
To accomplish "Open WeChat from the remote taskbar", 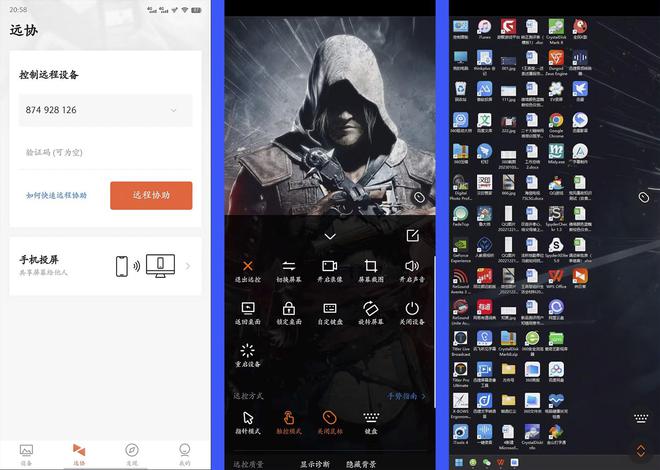I will tap(486, 463).
